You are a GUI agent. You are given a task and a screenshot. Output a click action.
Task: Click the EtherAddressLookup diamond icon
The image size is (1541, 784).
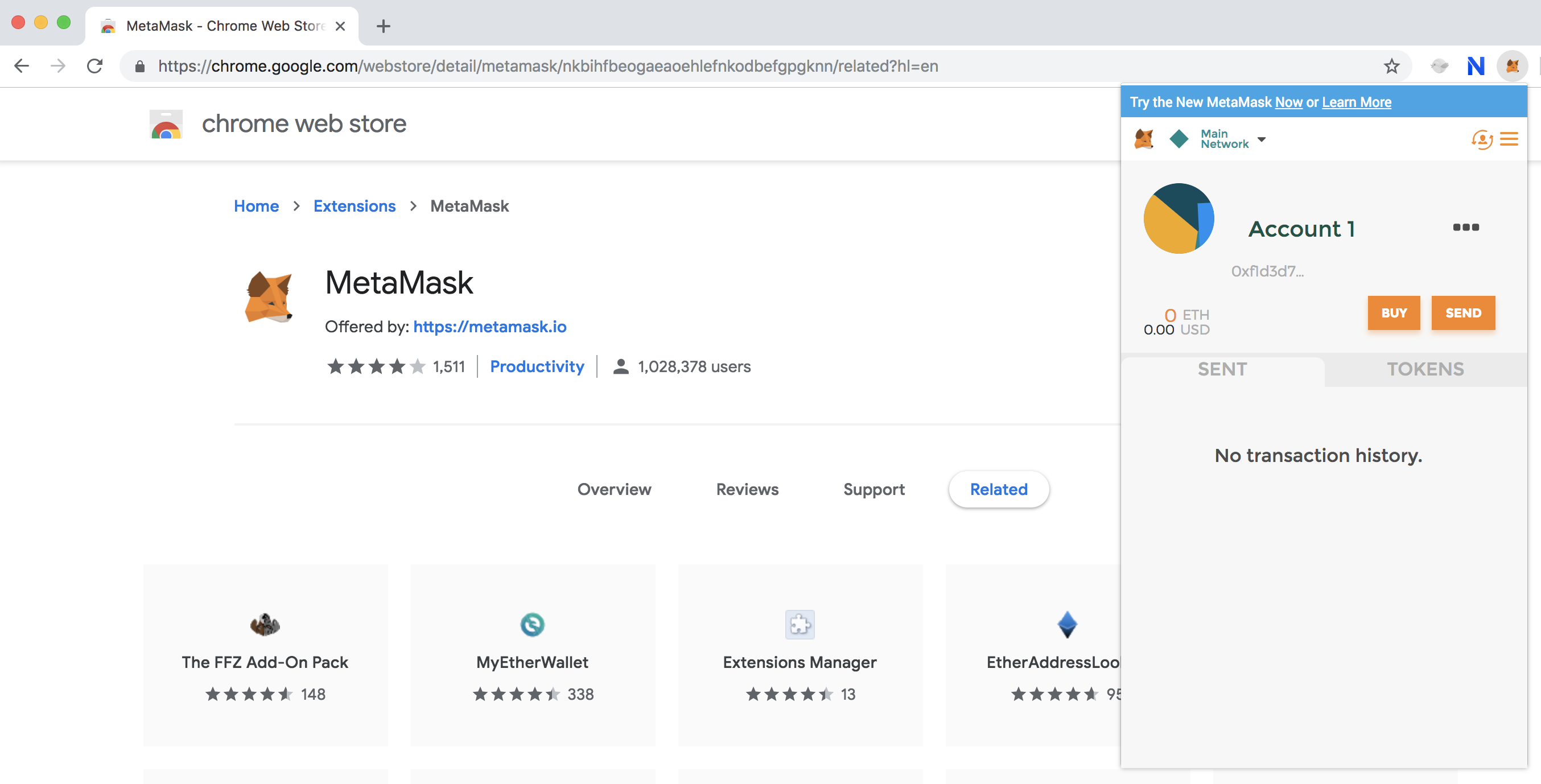[x=1067, y=625]
